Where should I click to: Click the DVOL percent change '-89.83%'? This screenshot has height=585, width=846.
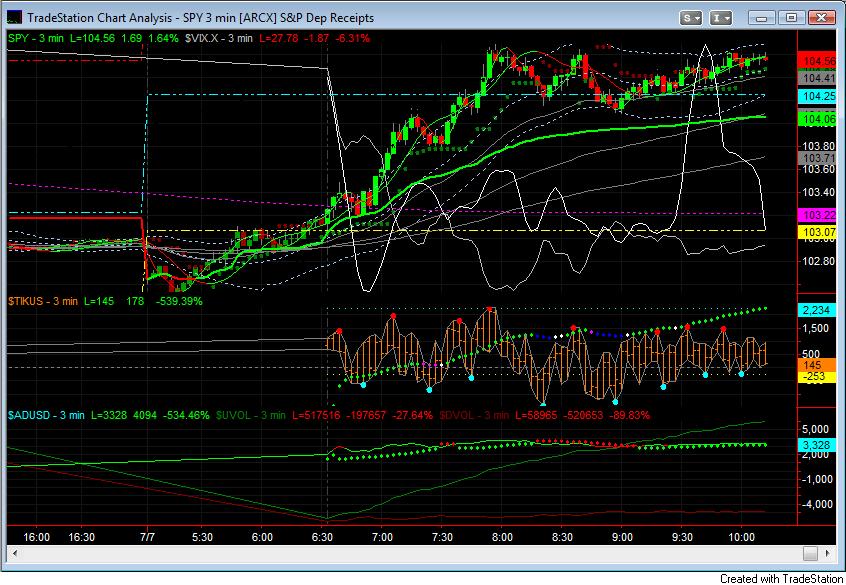pos(630,415)
